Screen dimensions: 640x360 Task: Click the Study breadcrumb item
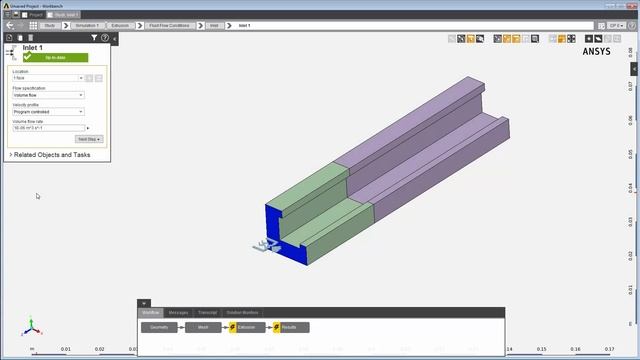(50, 25)
